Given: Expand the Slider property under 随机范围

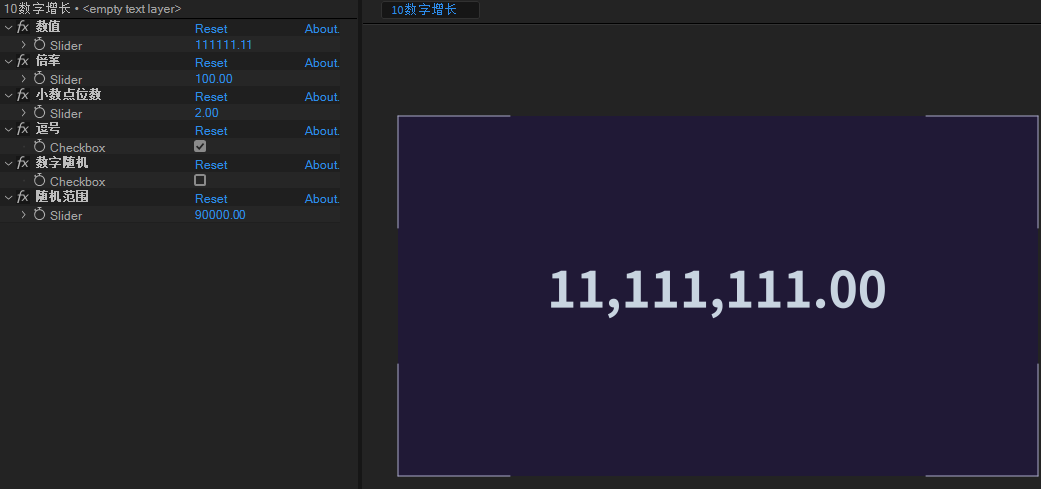Looking at the screenshot, I should click(x=23, y=215).
